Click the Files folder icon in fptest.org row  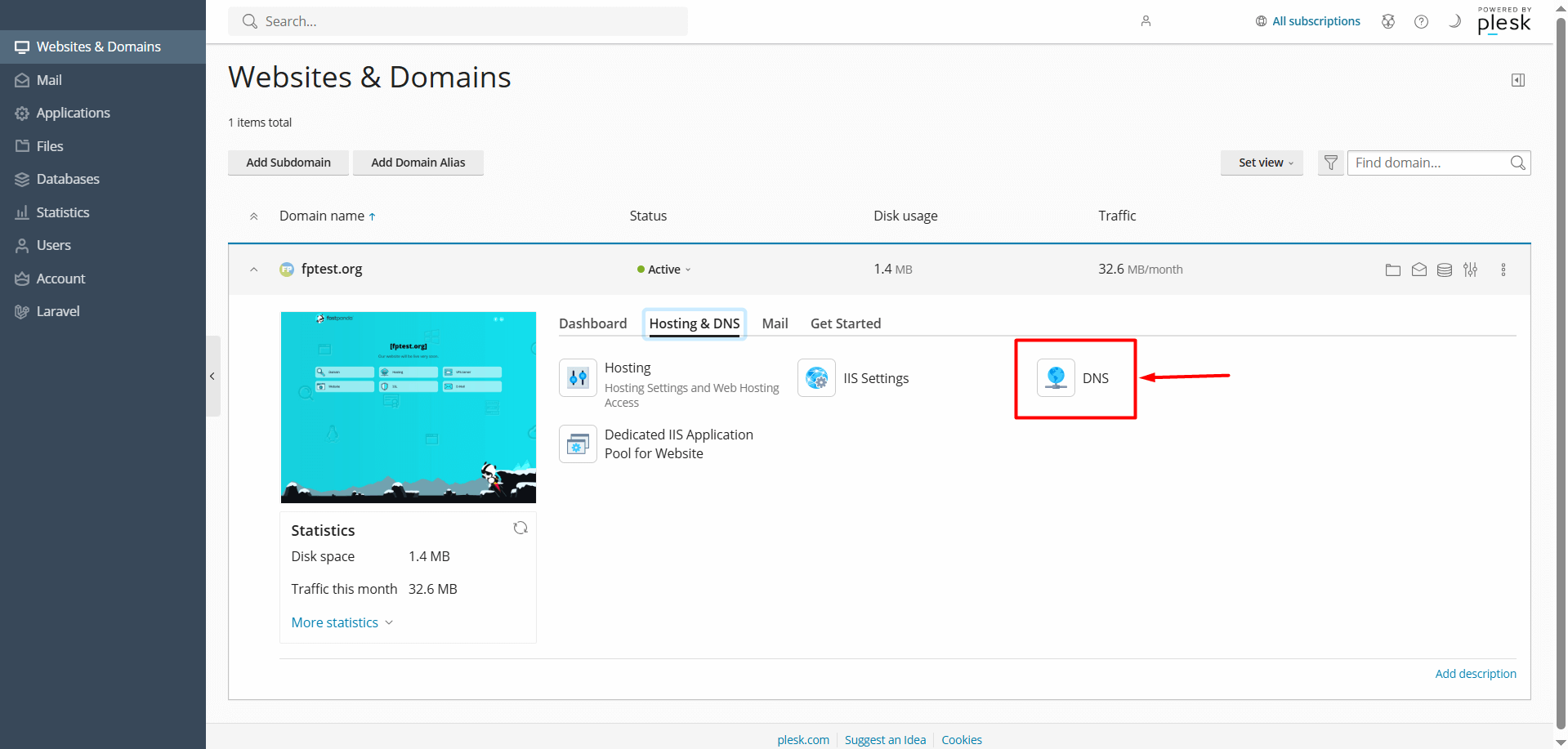(1393, 270)
